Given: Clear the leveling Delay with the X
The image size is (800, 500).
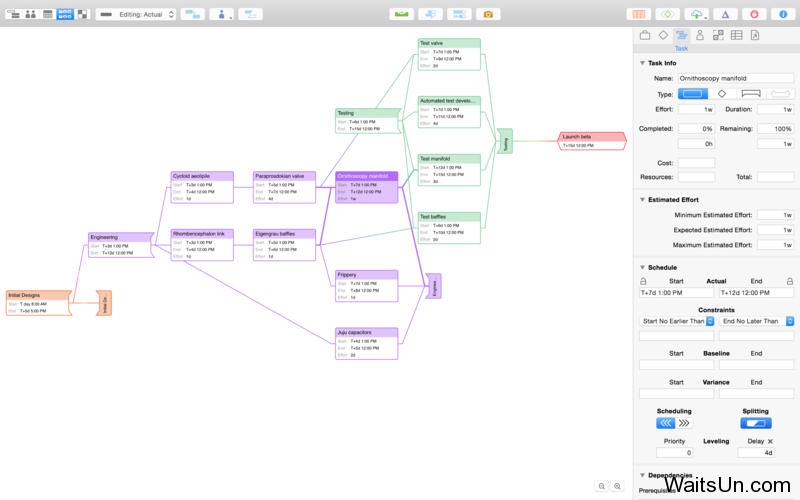Looking at the screenshot, I should pyautogui.click(x=770, y=441).
